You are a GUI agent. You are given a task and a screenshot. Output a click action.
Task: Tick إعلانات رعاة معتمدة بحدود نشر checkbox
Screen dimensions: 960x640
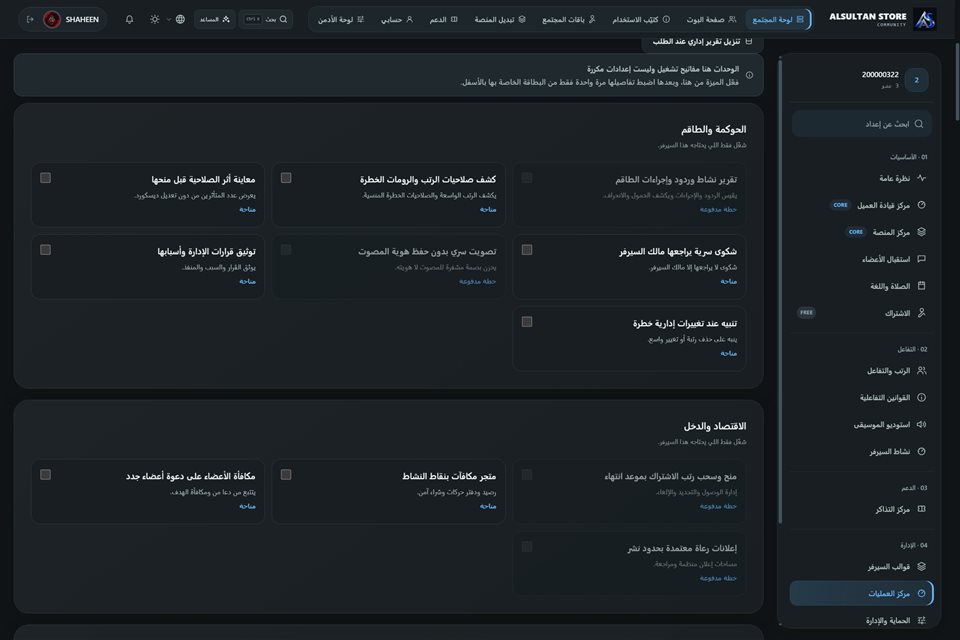[x=527, y=546]
